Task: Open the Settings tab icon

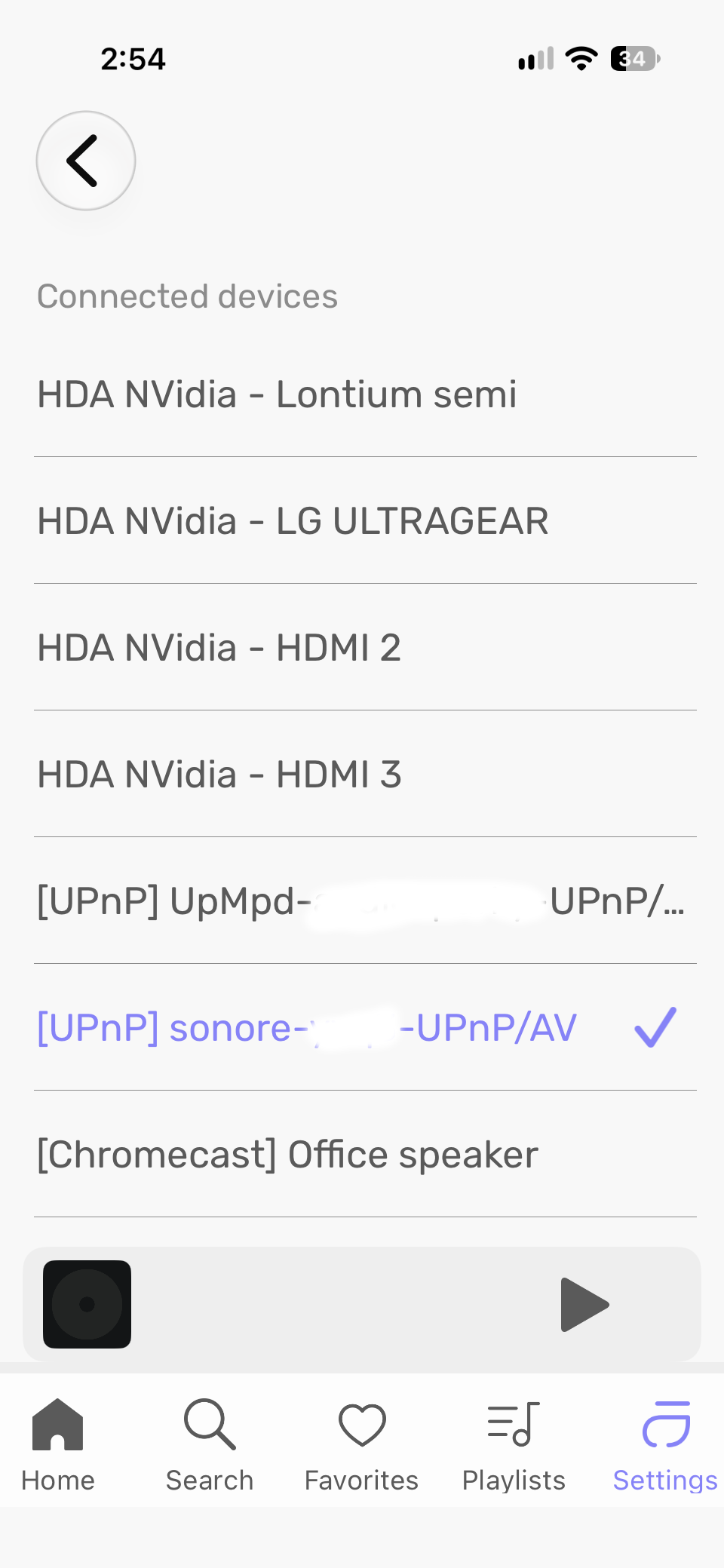Action: point(666,1424)
